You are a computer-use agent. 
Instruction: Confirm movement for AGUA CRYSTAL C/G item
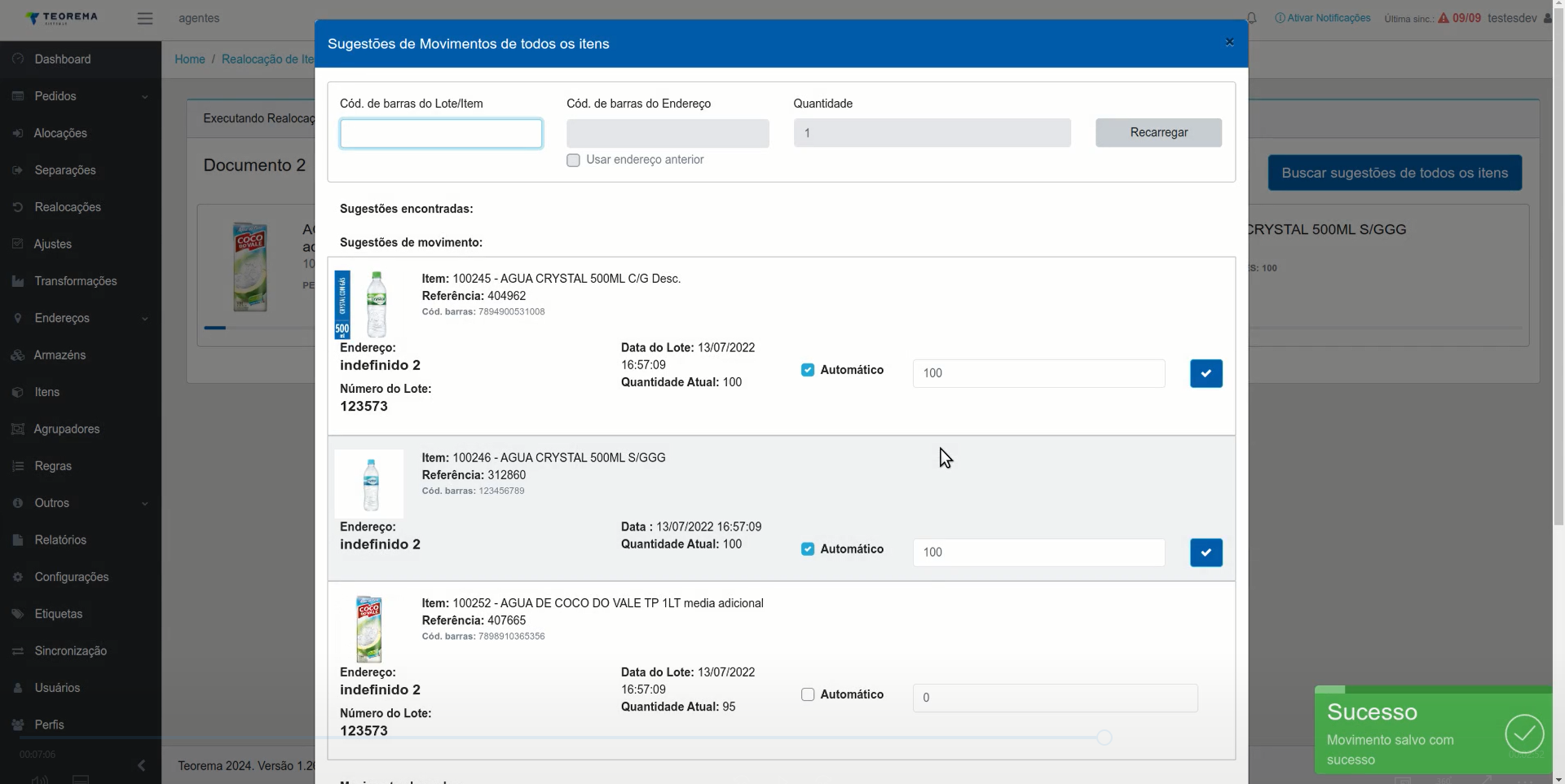pos(1206,373)
